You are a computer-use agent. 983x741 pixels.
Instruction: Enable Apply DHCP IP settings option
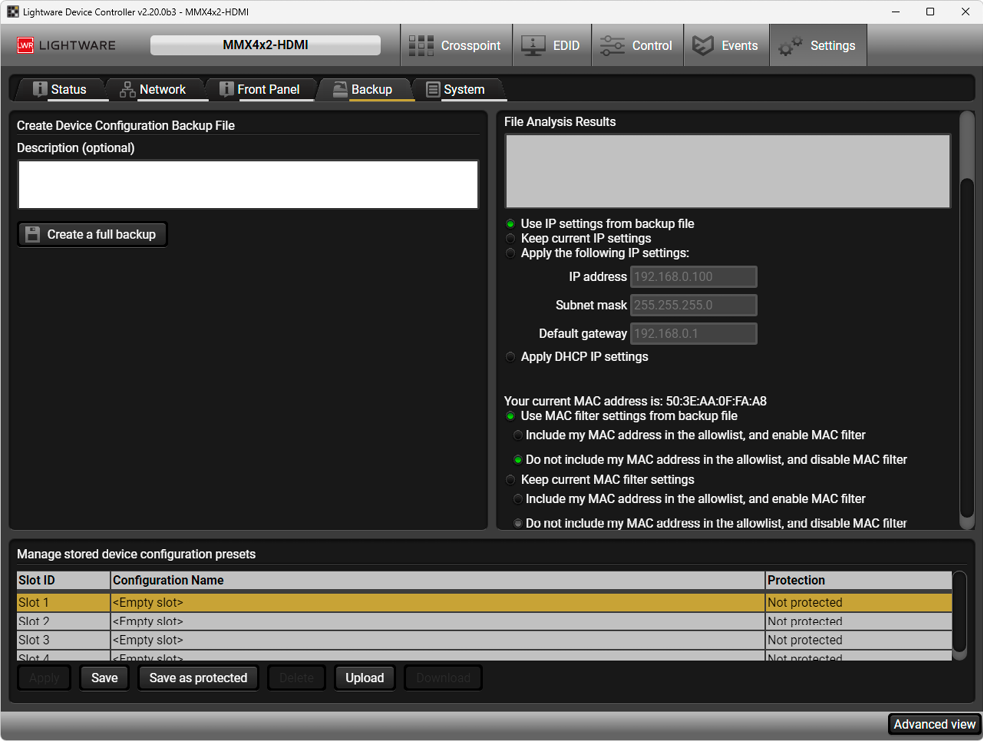[x=511, y=357]
